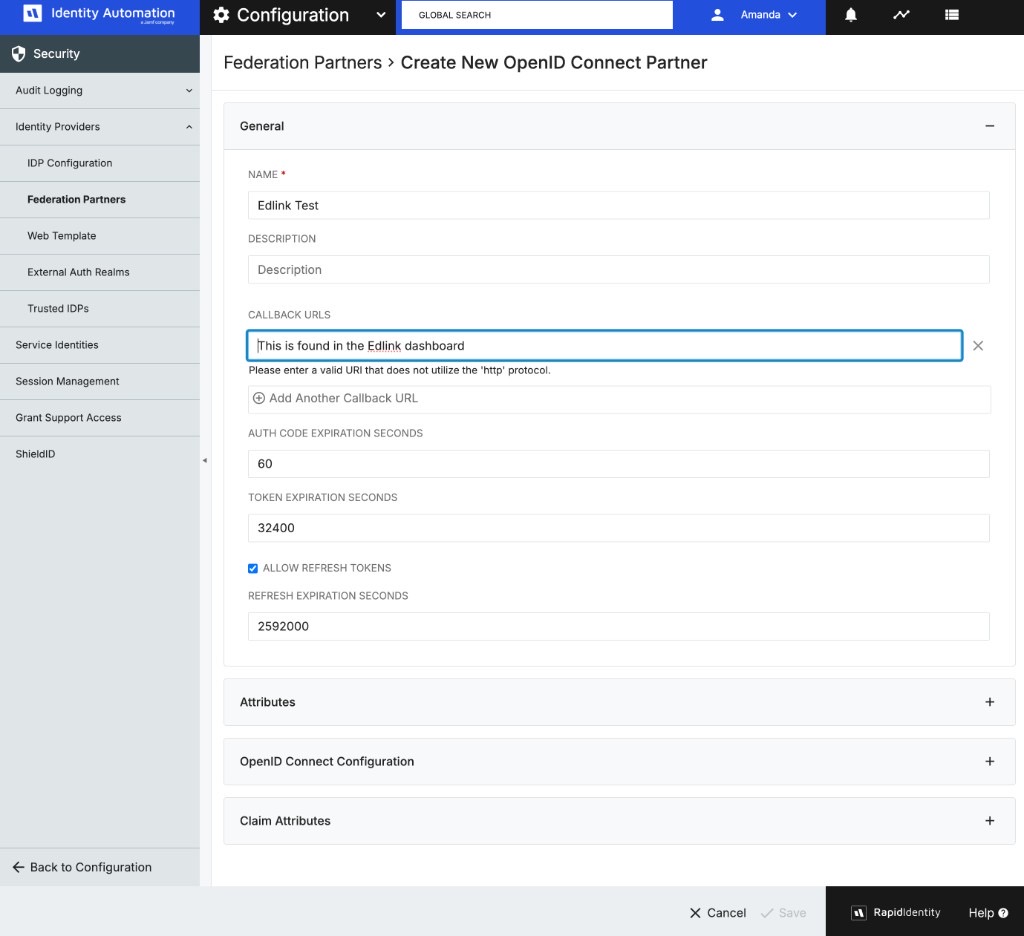
Task: Click the Federation Partners breadcrumb
Action: tap(302, 63)
